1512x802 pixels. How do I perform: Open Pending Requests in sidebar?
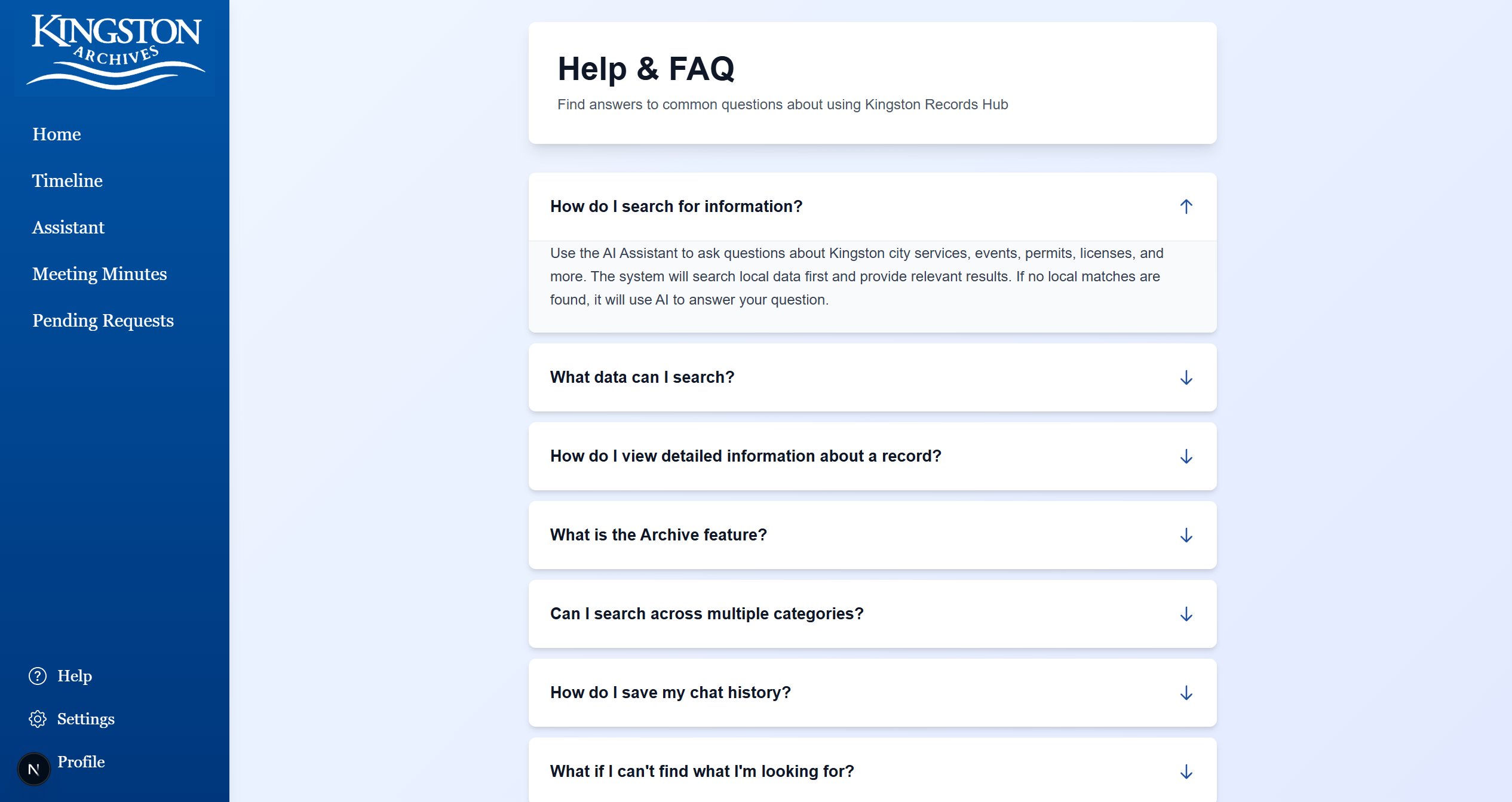[103, 321]
